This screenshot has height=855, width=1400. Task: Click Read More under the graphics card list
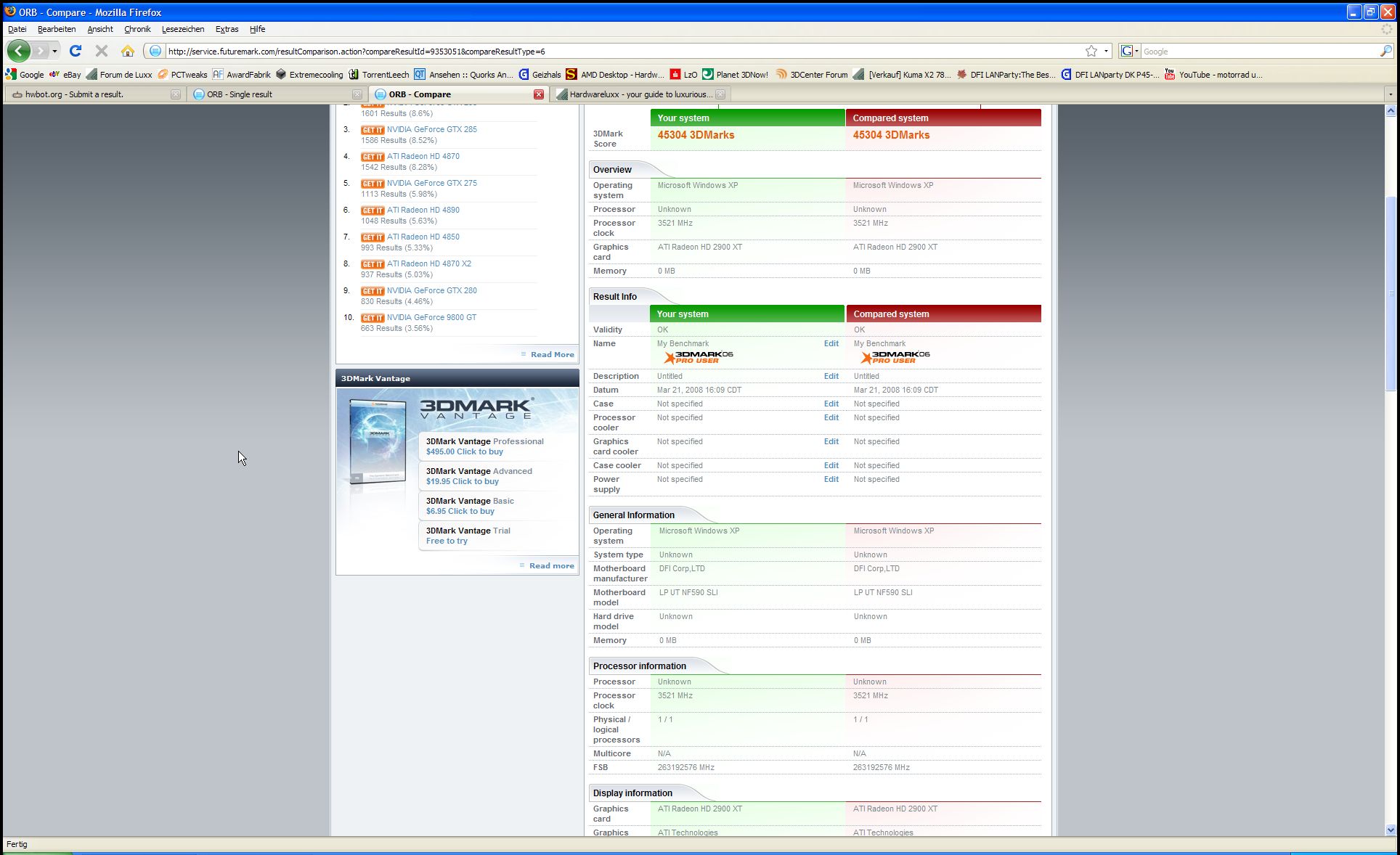point(552,354)
